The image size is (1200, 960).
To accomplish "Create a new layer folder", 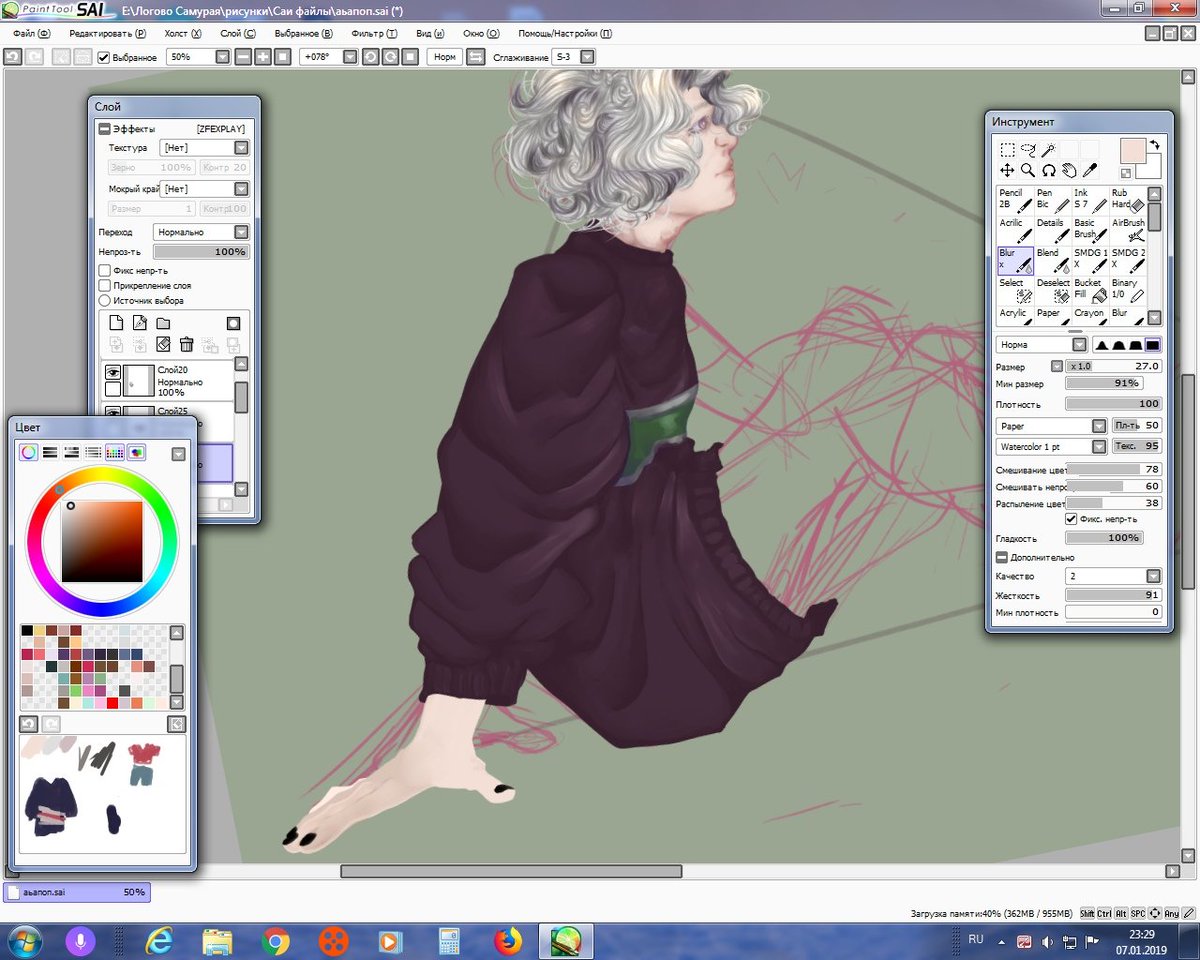I will point(162,323).
